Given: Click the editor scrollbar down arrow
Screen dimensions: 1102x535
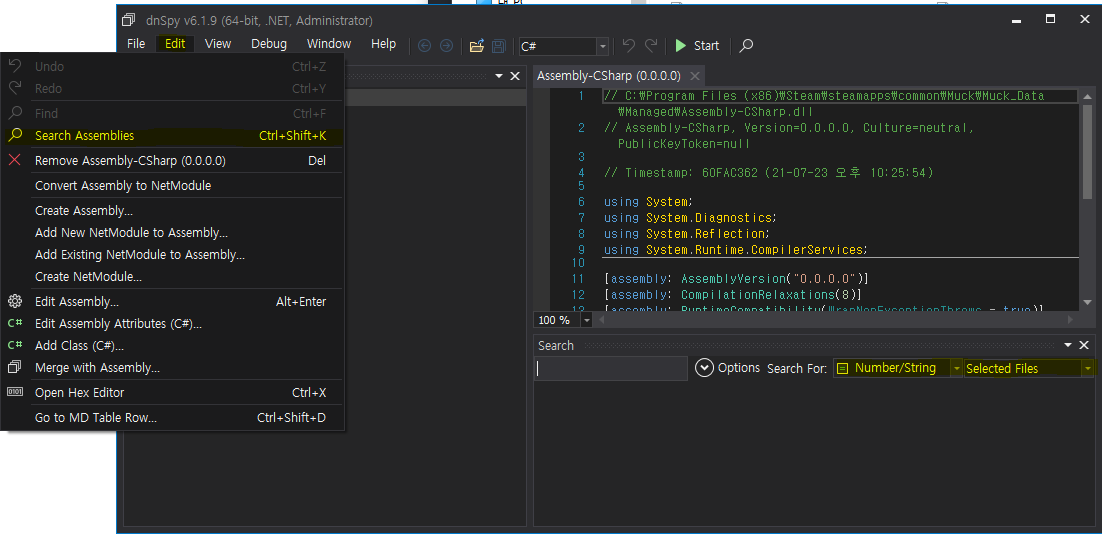Looking at the screenshot, I should pyautogui.click(x=1087, y=302).
